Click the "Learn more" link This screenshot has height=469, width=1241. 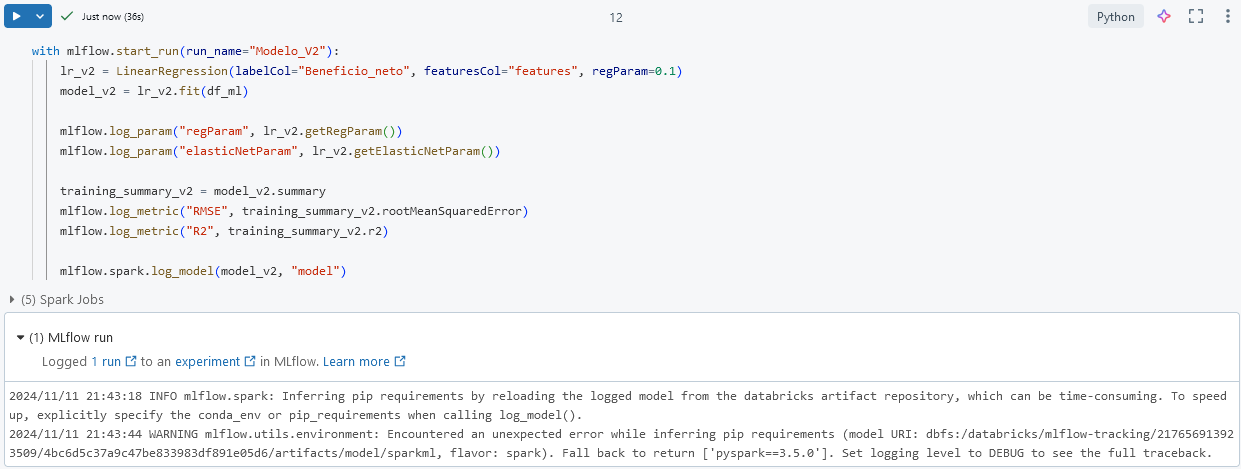pyautogui.click(x=356, y=361)
